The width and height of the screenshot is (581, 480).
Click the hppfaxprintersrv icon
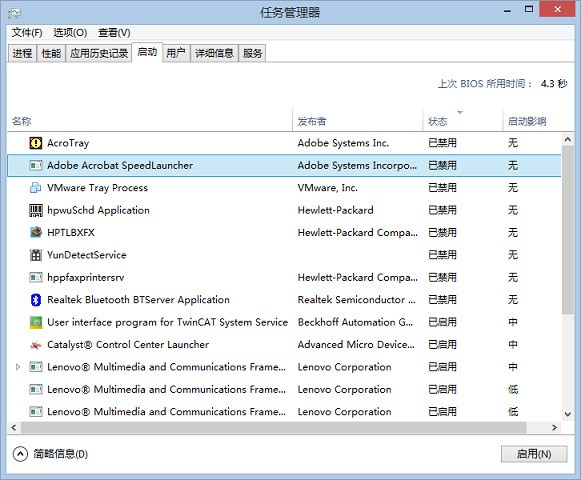click(36, 277)
